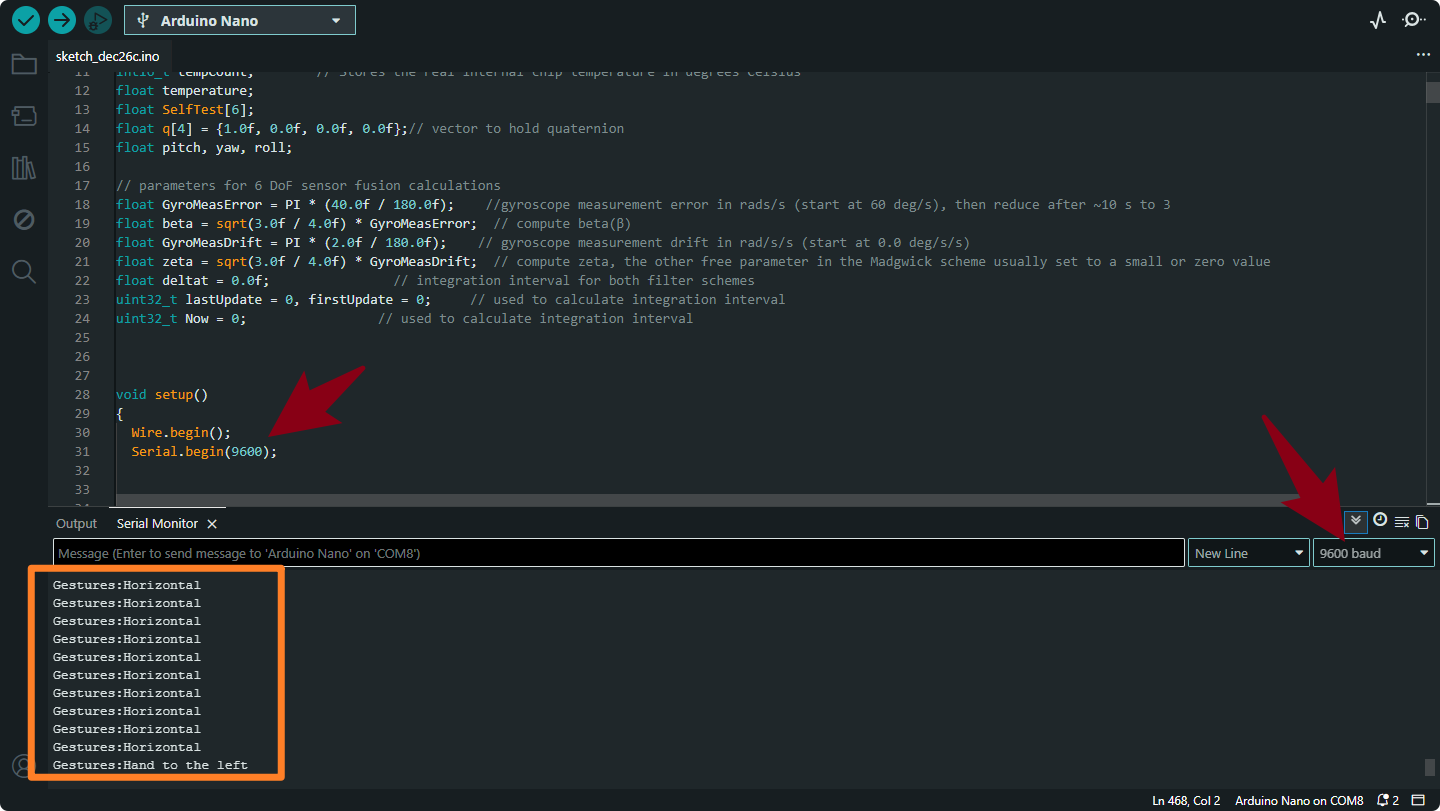Screen dimensions: 1440x811
Task: Open the 9600 baud rate dropdown
Action: [x=1374, y=553]
